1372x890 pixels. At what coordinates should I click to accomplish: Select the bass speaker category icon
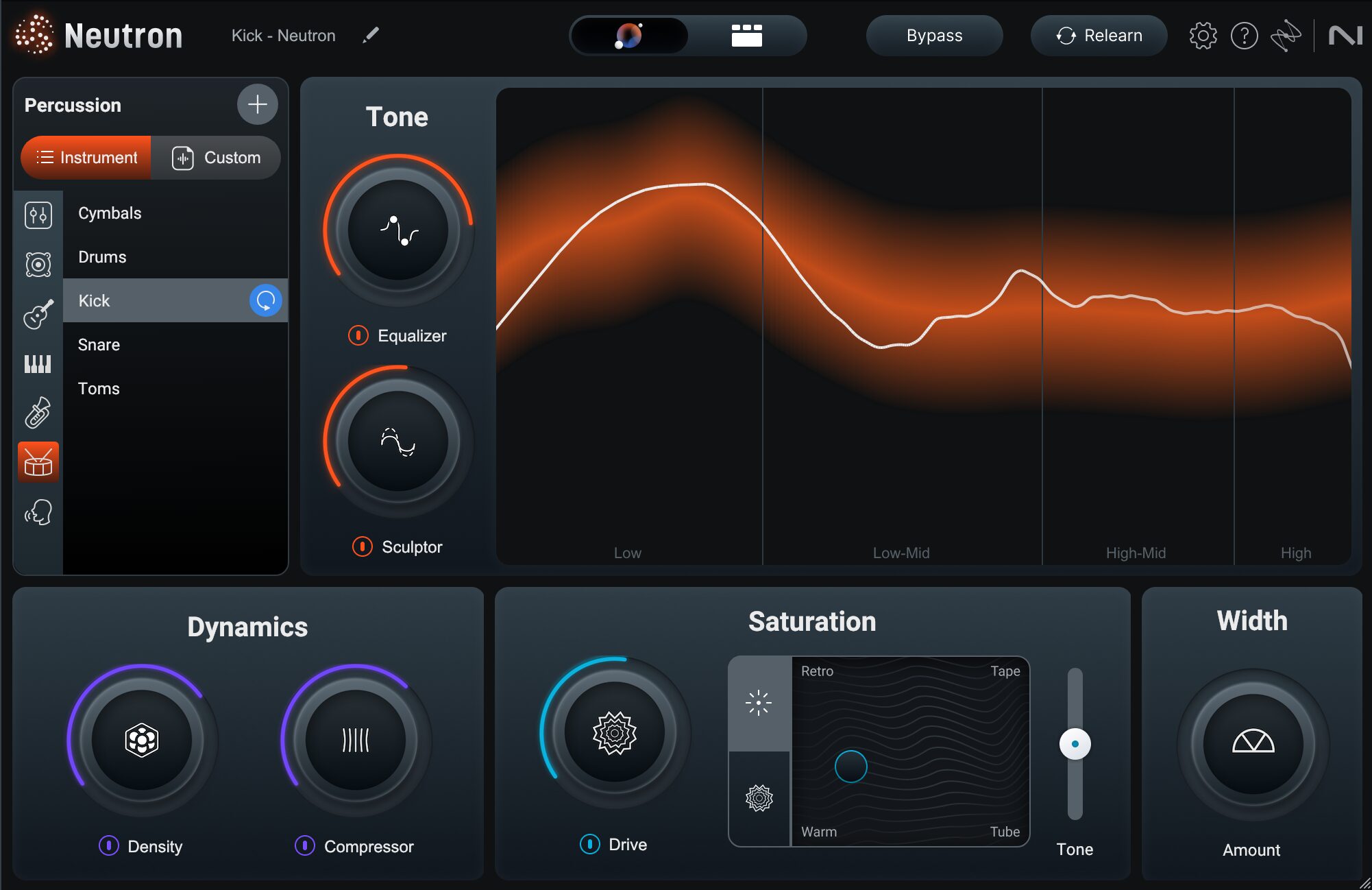(x=38, y=265)
